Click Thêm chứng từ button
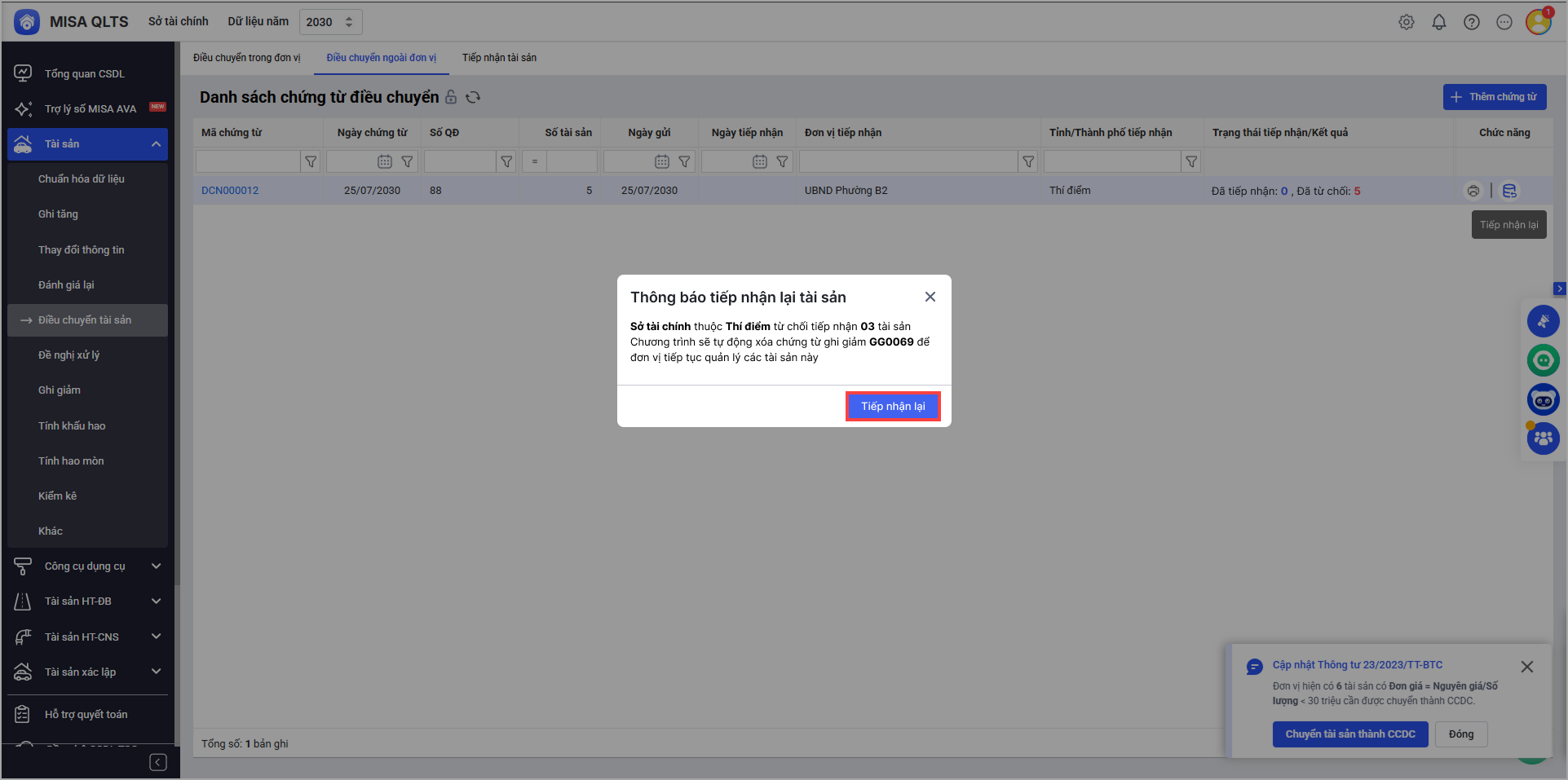Viewport: 1568px width, 780px height. tap(1494, 97)
